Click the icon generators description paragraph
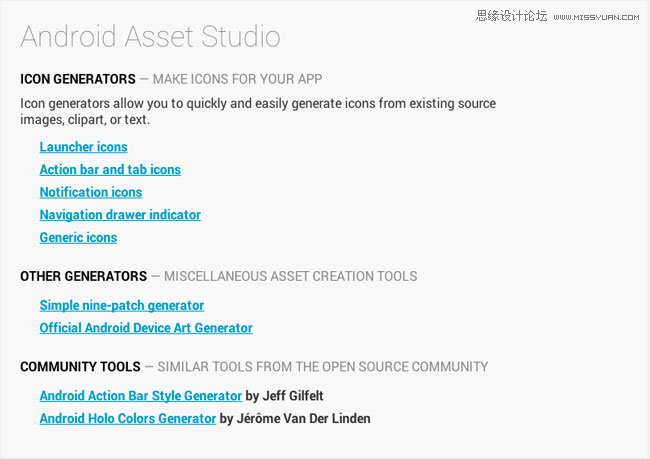 (x=258, y=112)
